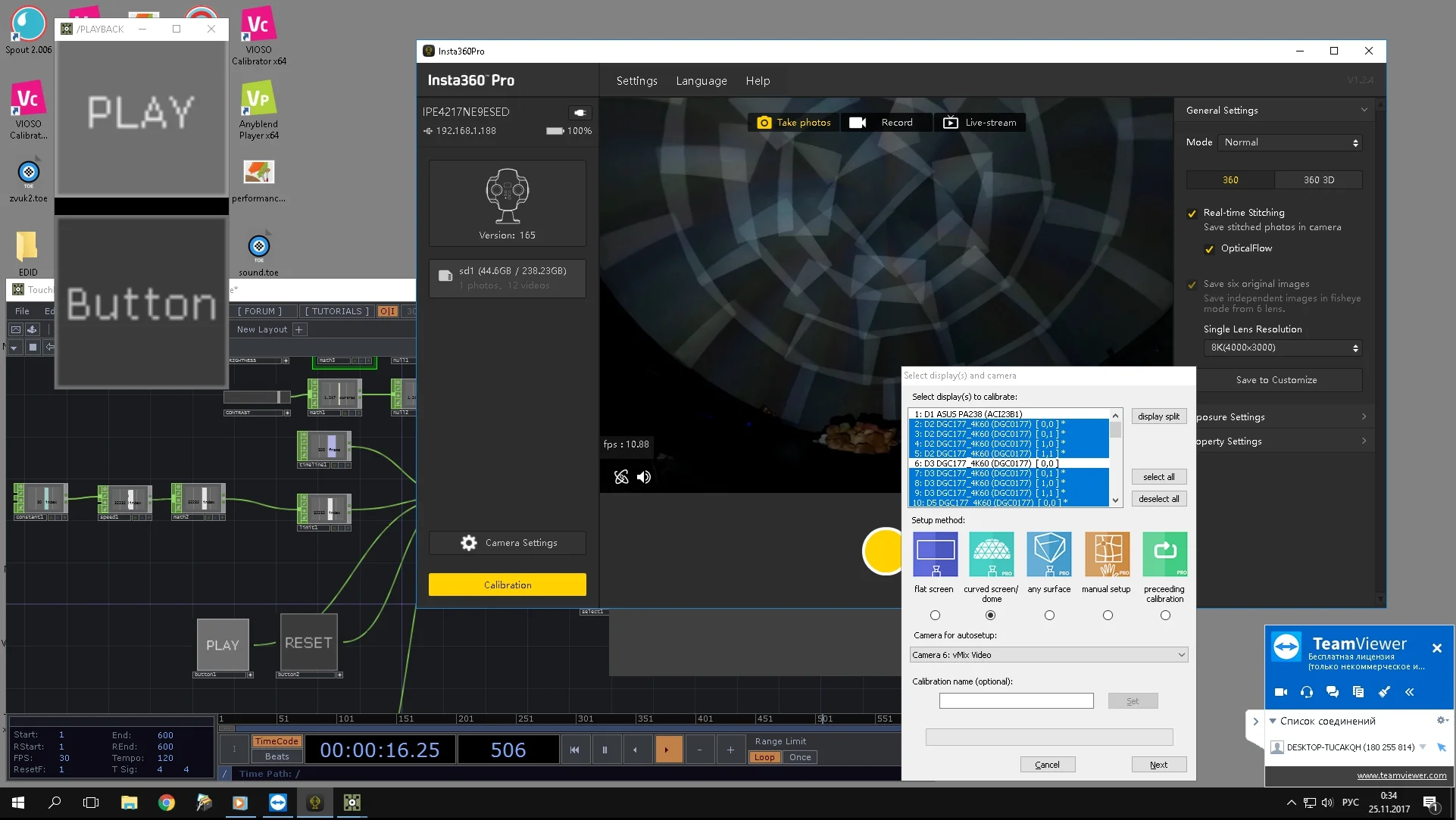The width and height of the screenshot is (1456, 820).
Task: Click the sd1 storage card icon
Action: coord(445,276)
